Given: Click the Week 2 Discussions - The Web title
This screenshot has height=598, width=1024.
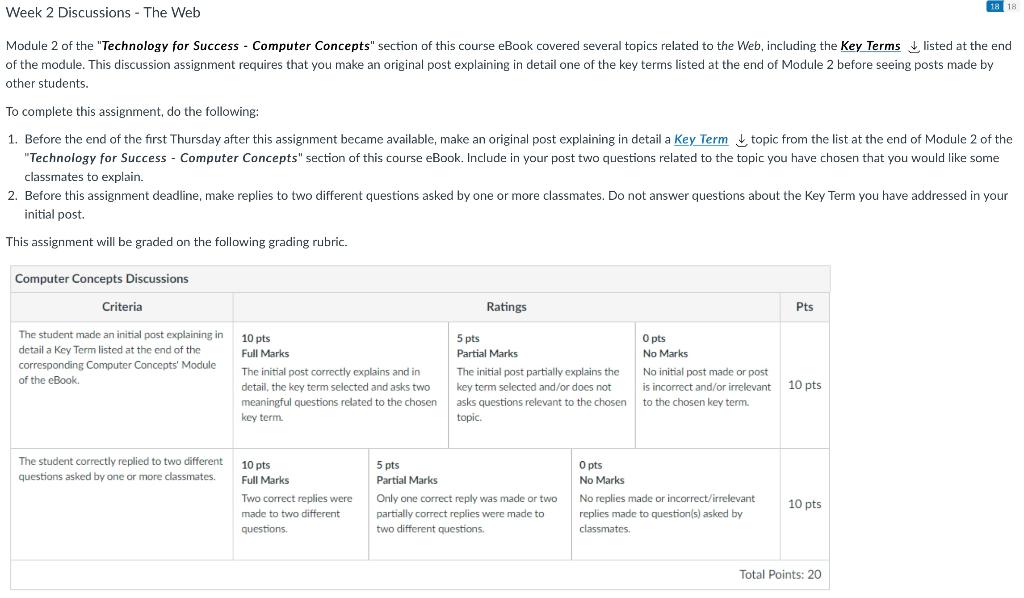Looking at the screenshot, I should tap(103, 13).
